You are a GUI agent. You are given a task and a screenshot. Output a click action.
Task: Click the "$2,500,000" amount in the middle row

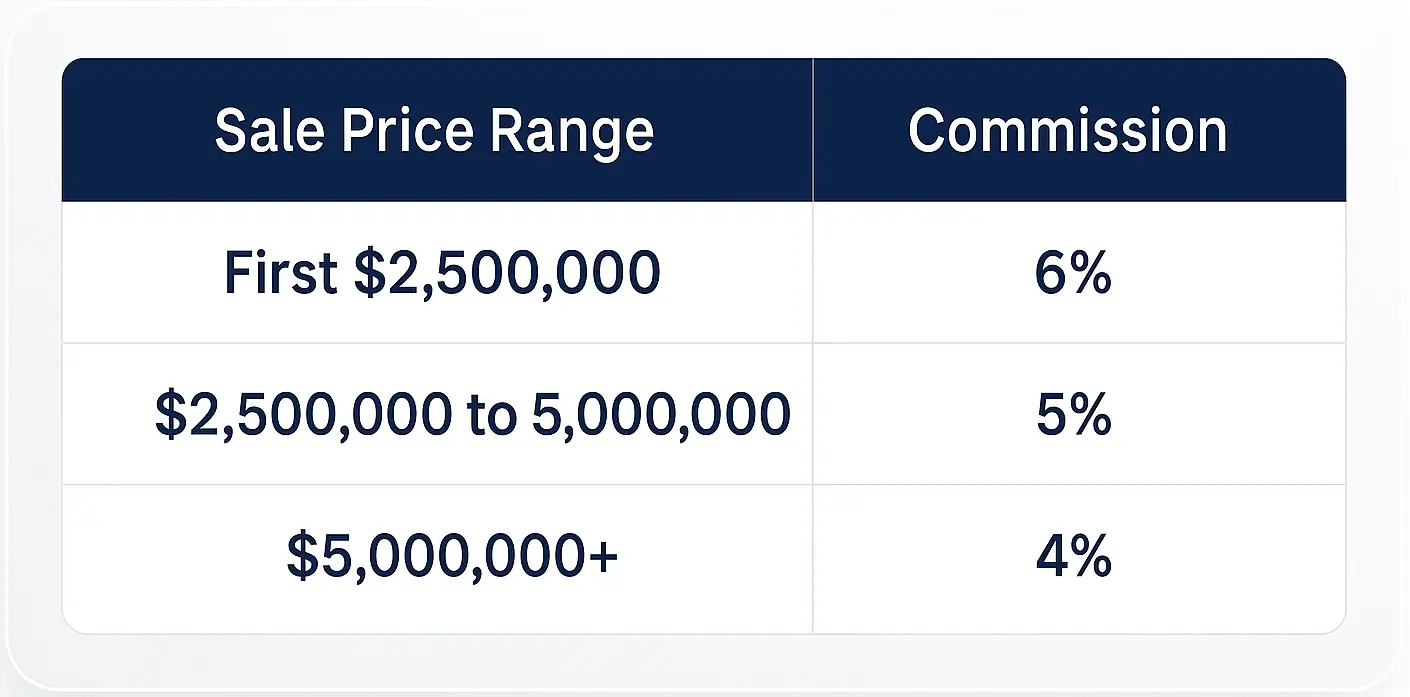tap(303, 414)
